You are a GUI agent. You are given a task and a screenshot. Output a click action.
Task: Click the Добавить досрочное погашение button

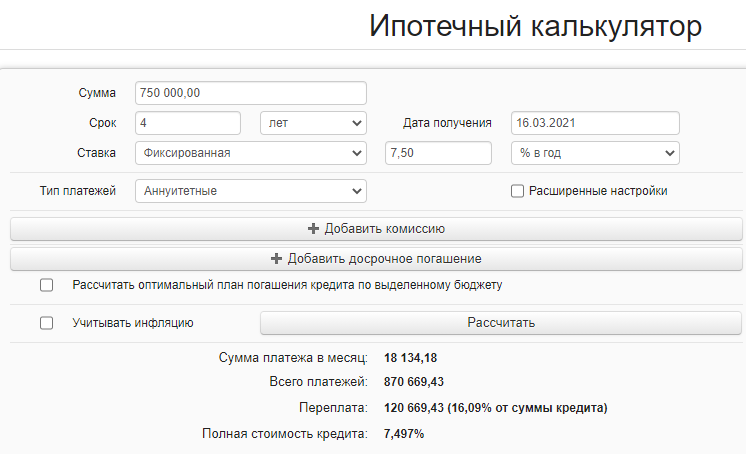click(x=376, y=259)
